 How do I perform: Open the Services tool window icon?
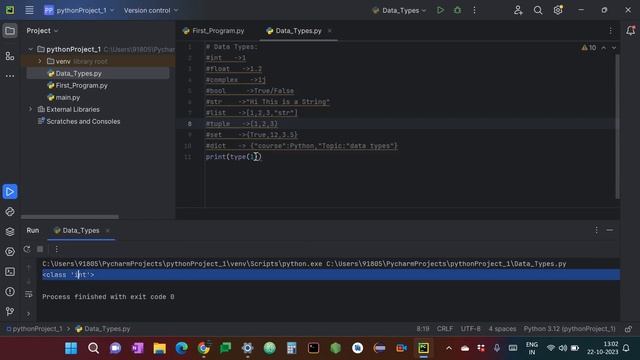point(10,251)
